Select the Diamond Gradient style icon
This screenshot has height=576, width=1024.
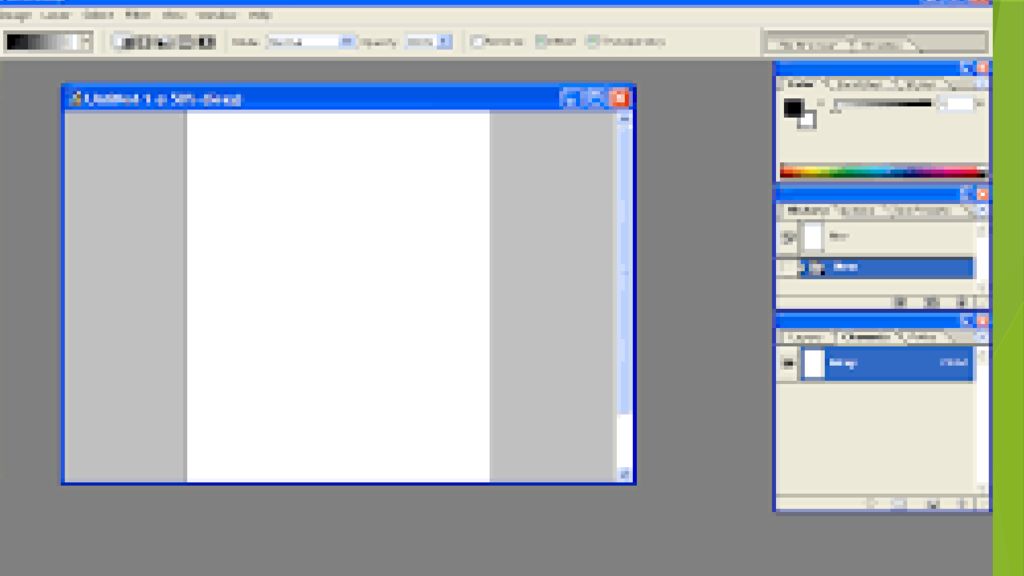[207, 42]
